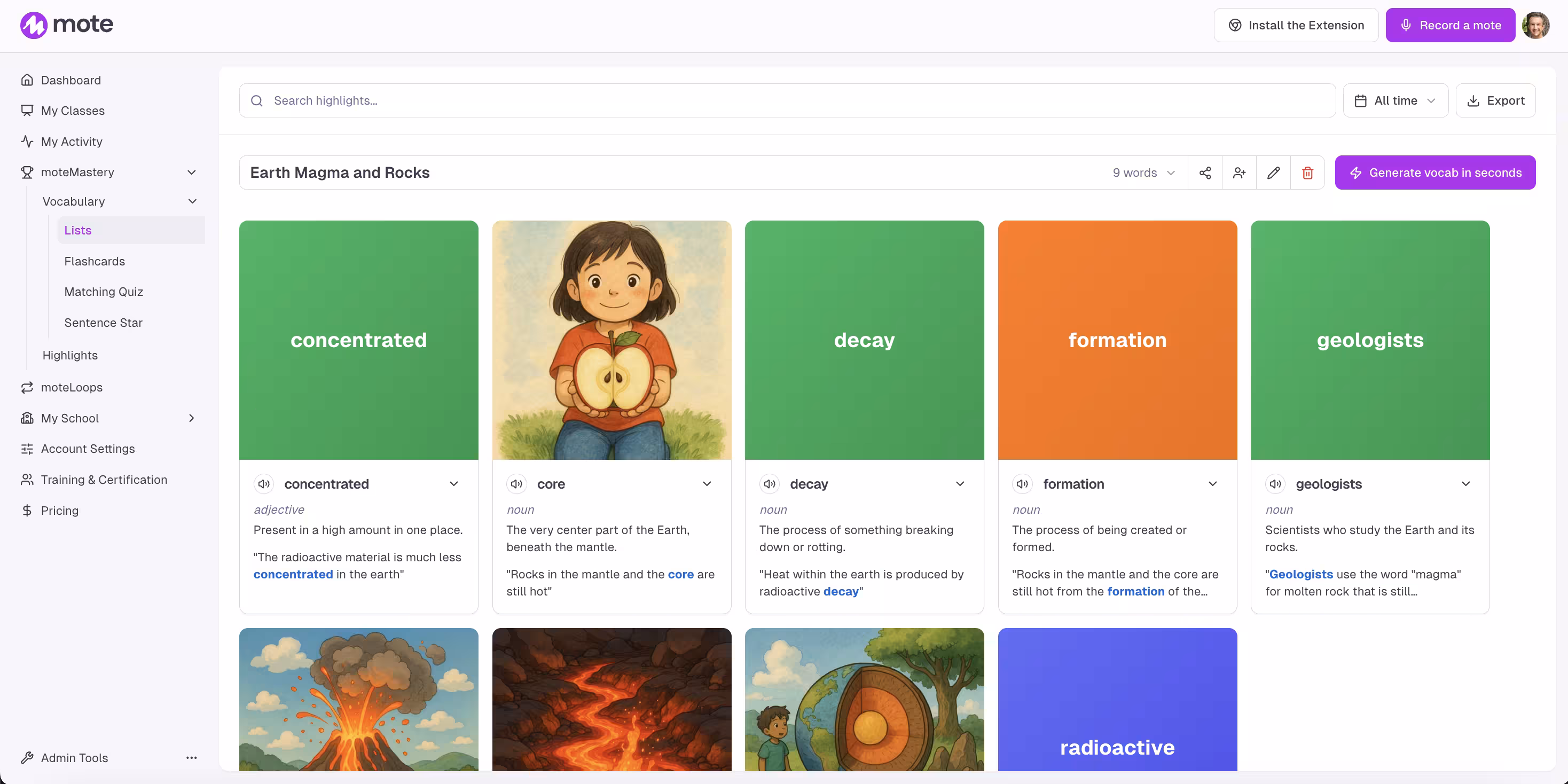Open Admin Tools overflow menu
Image resolution: width=1568 pixels, height=784 pixels.
(x=191, y=757)
